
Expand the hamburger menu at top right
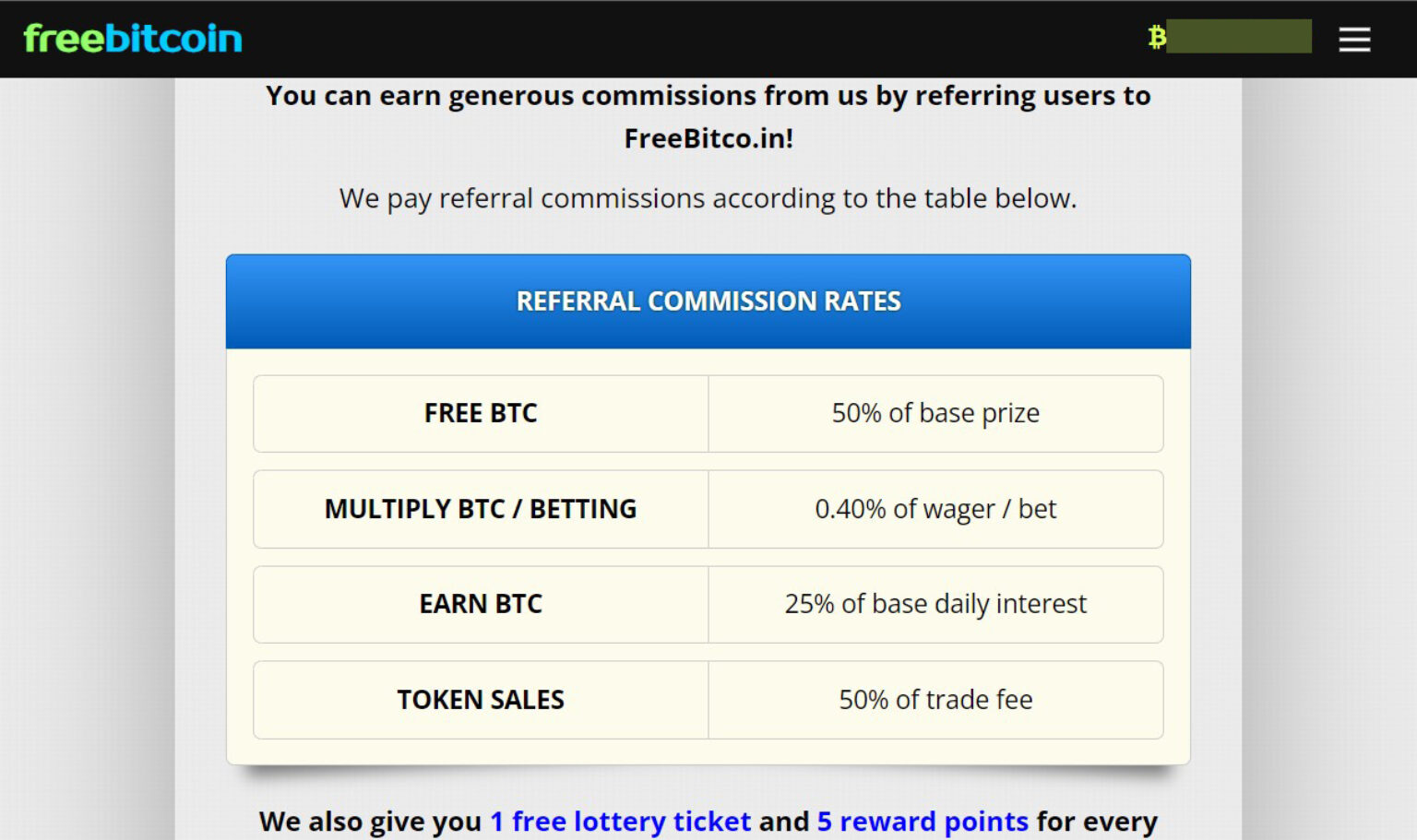[1353, 40]
